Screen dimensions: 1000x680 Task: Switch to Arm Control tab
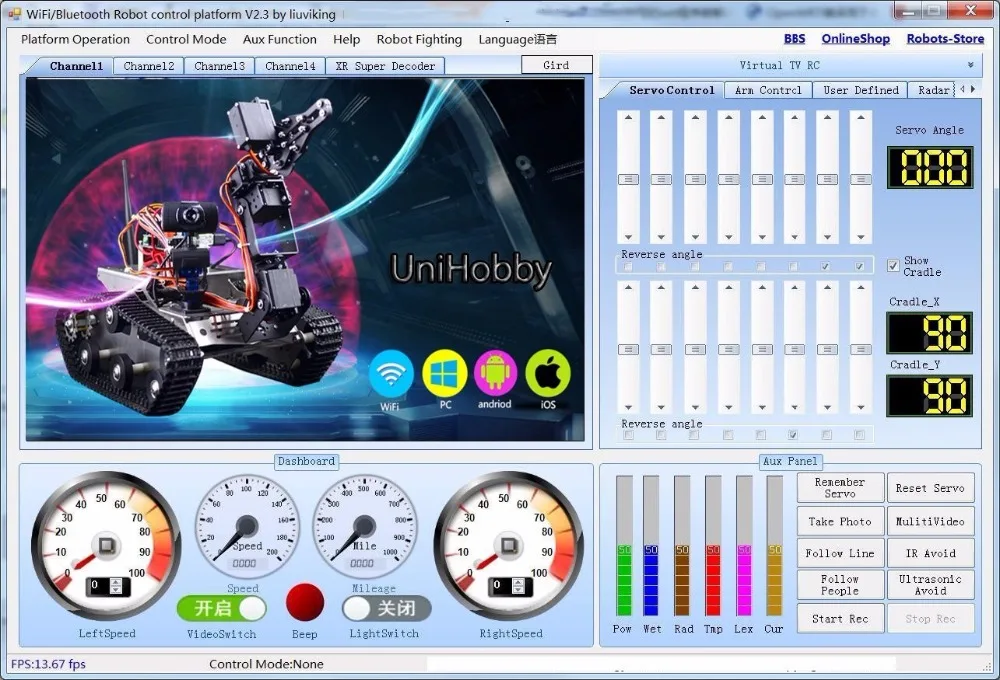(x=768, y=90)
